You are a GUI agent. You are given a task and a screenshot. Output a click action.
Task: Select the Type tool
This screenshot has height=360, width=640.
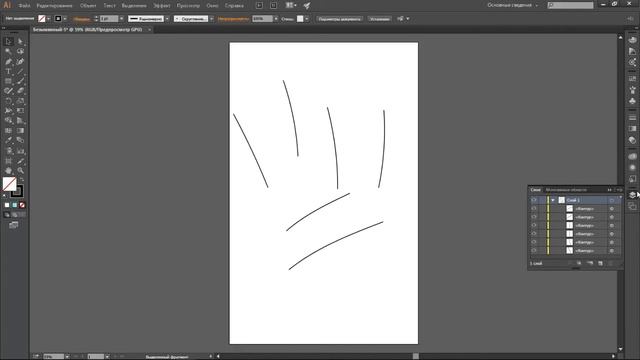point(8,71)
